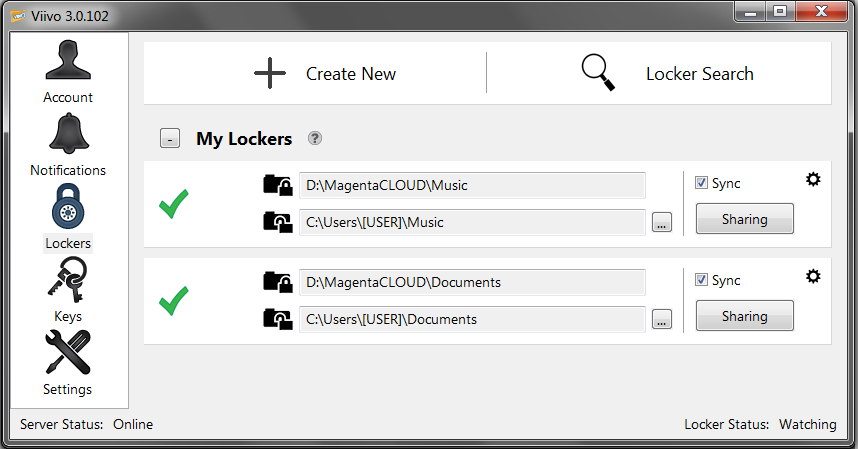Image resolution: width=858 pixels, height=449 pixels.
Task: Open Settings wrench and screwdriver icon
Action: [x=68, y=353]
